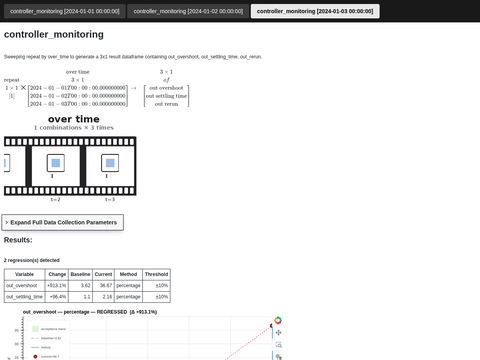The image size is (480, 360).
Task: Open the Bokeh logo link in the plot toolbar
Action: [x=278, y=320]
